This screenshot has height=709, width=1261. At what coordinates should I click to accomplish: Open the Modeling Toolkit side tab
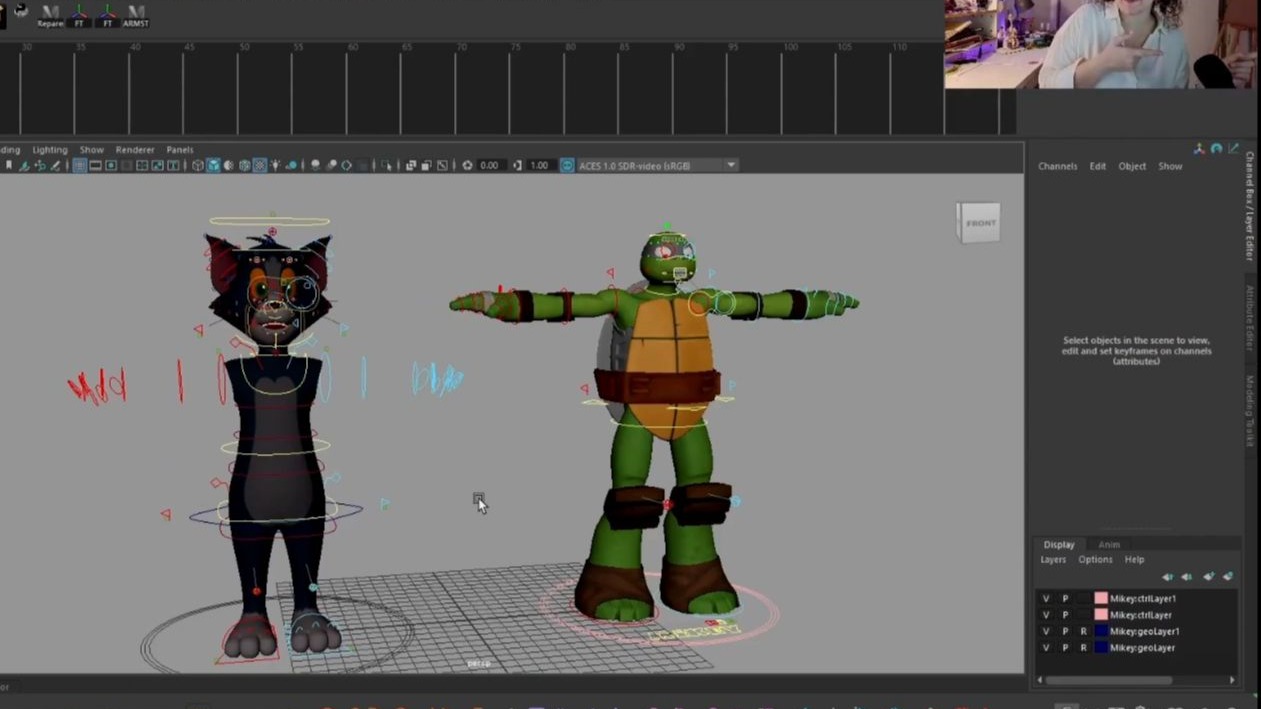(1250, 410)
